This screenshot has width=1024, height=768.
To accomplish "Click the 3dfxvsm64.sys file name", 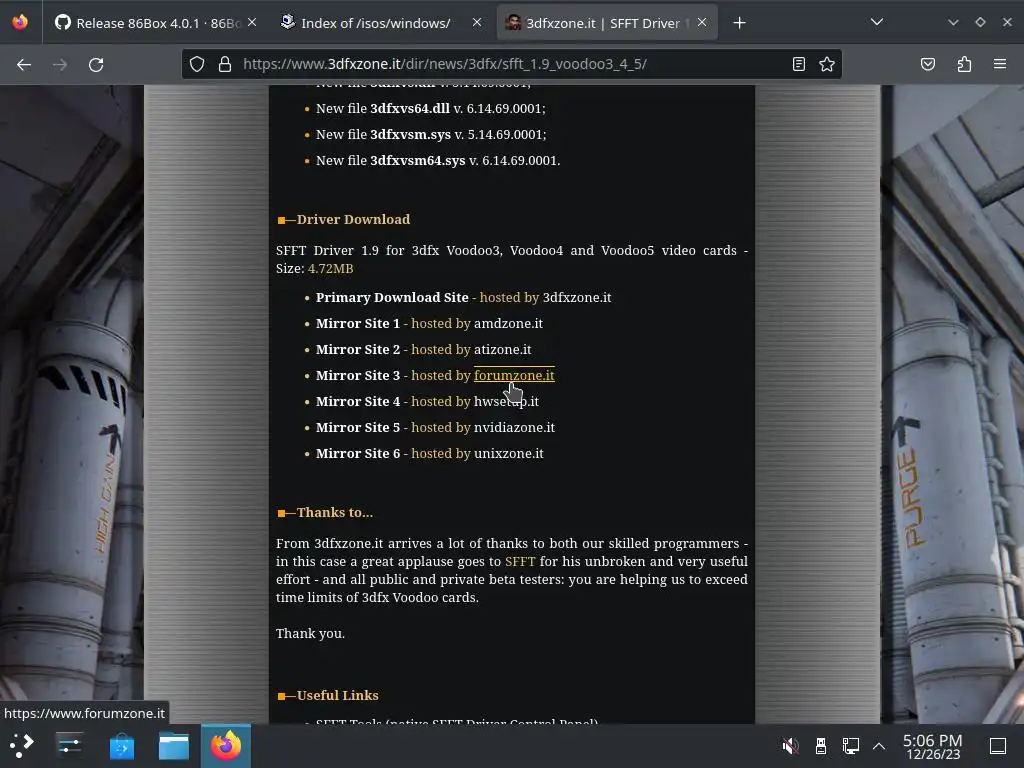I will [417, 161].
